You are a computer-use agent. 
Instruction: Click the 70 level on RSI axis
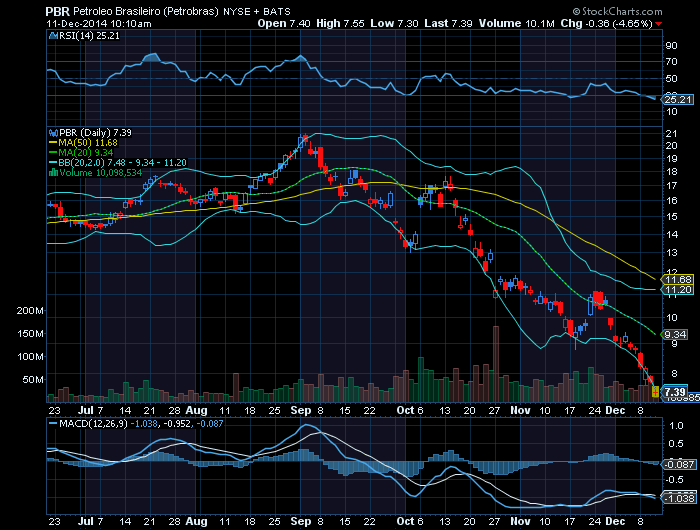[x=671, y=62]
